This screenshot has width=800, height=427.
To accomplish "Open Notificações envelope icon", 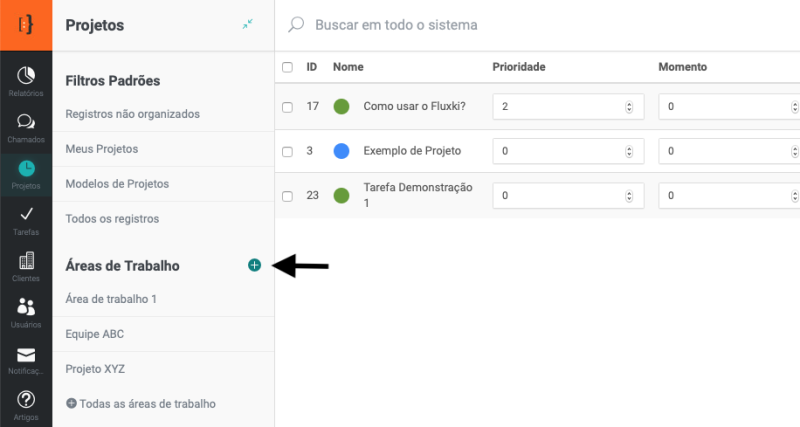I will 26,358.
